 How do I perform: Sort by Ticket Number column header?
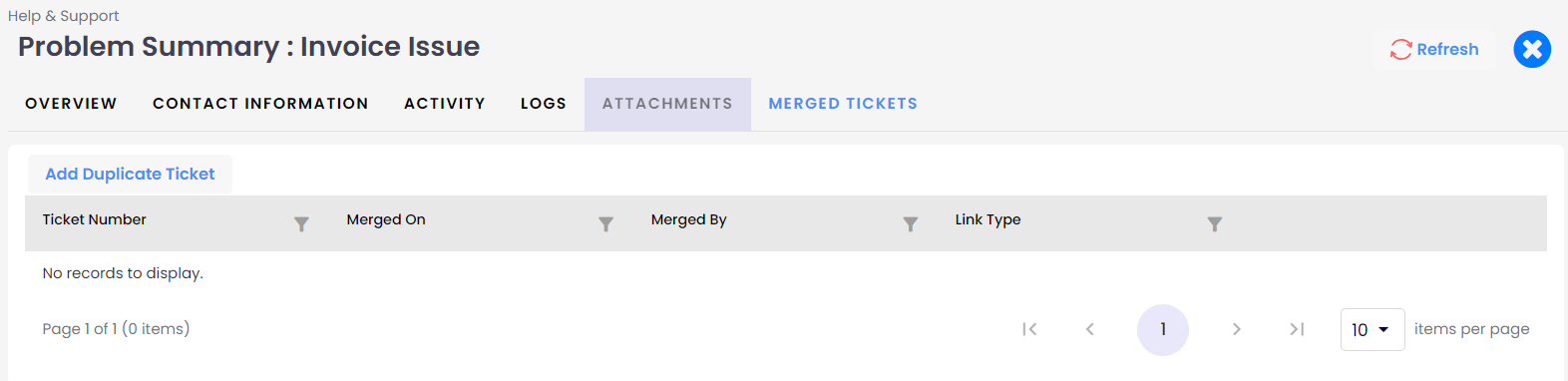coord(95,219)
